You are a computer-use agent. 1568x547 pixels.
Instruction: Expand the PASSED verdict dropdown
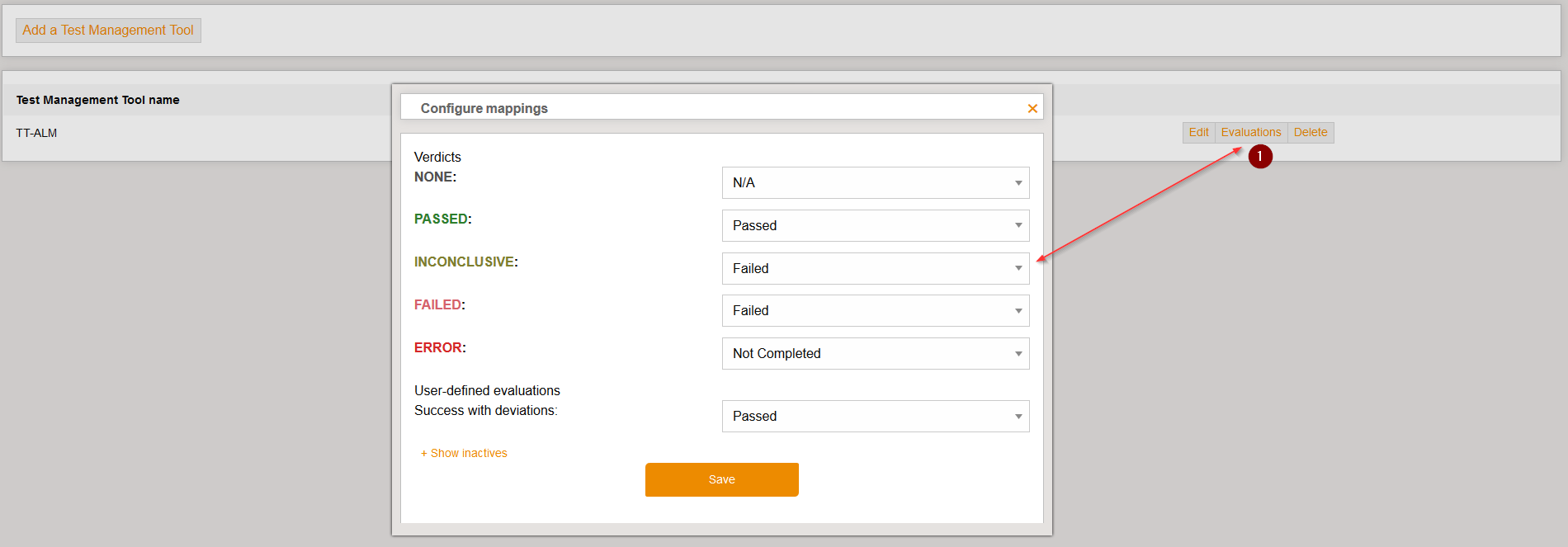(875, 226)
